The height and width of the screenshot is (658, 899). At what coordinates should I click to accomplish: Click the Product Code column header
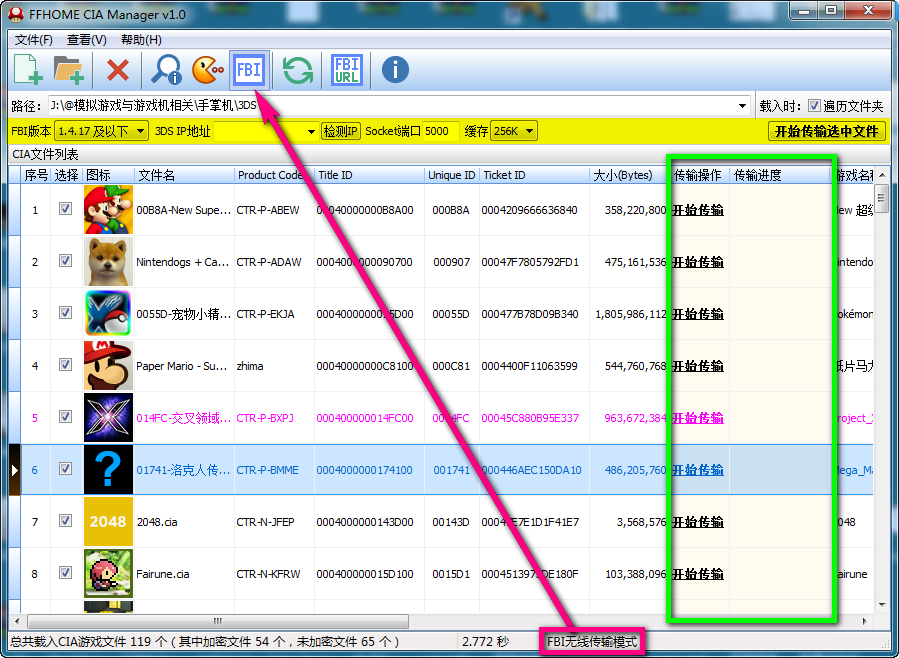tap(274, 175)
